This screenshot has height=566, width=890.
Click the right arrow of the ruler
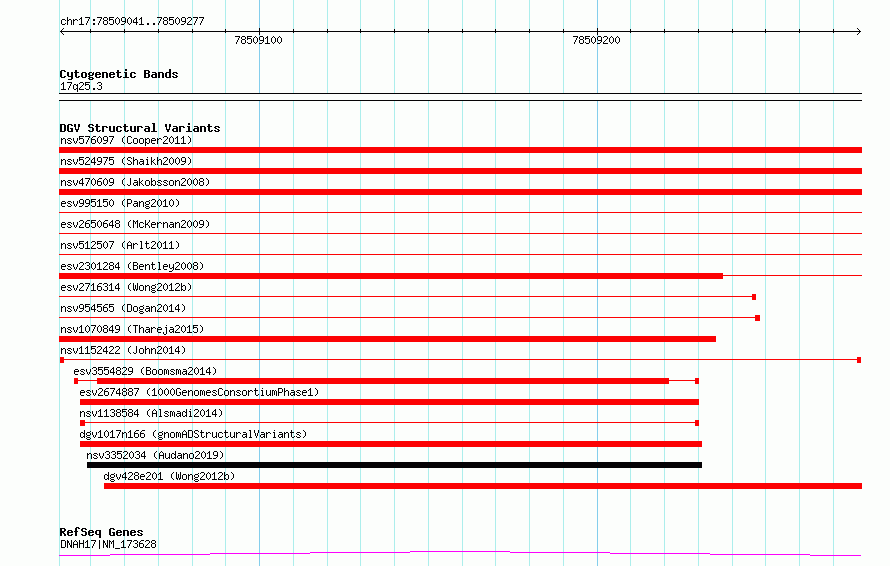click(859, 32)
